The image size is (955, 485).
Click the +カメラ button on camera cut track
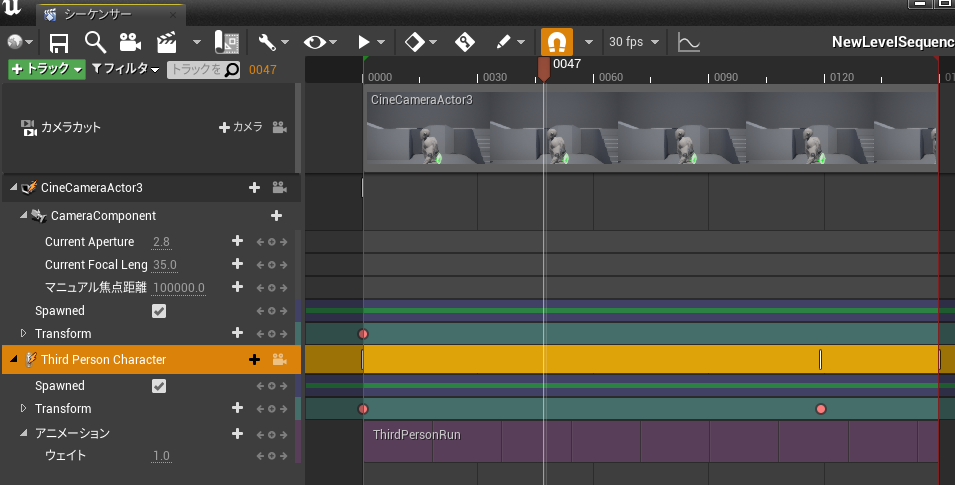click(x=241, y=127)
